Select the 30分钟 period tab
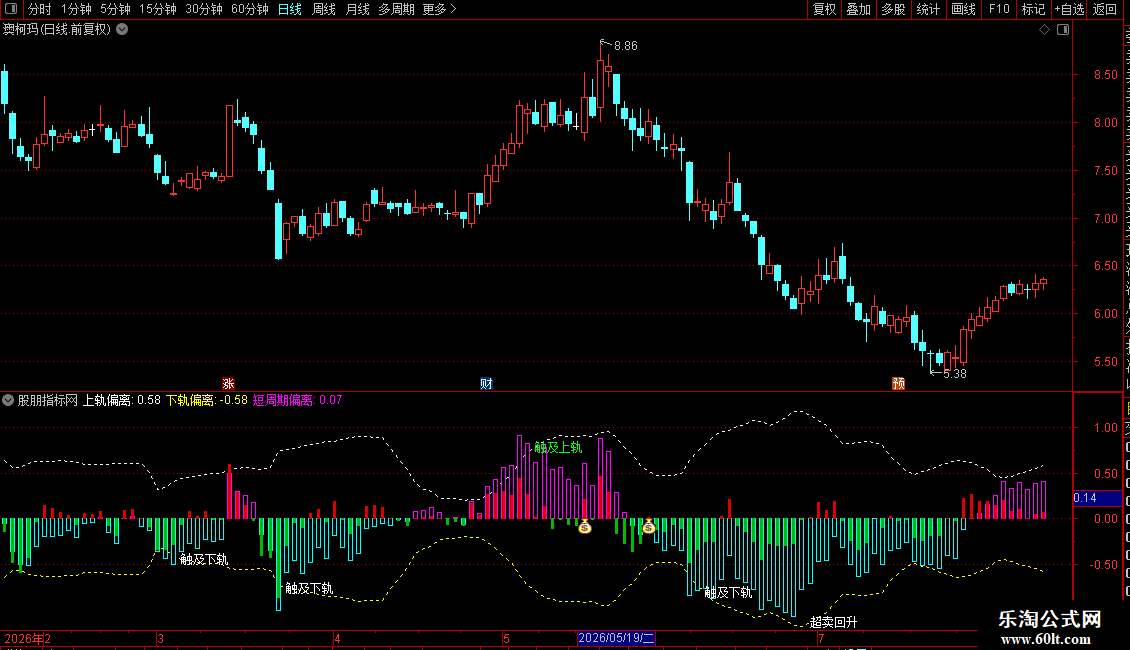The height and width of the screenshot is (650, 1130). (204, 9)
